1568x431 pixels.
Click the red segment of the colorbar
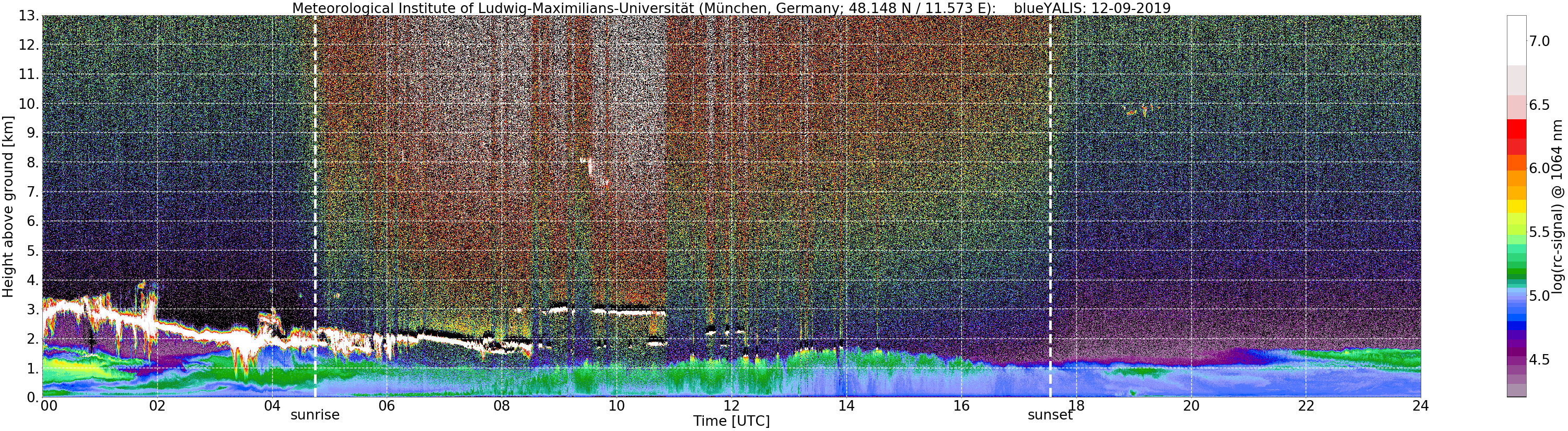tap(1516, 129)
